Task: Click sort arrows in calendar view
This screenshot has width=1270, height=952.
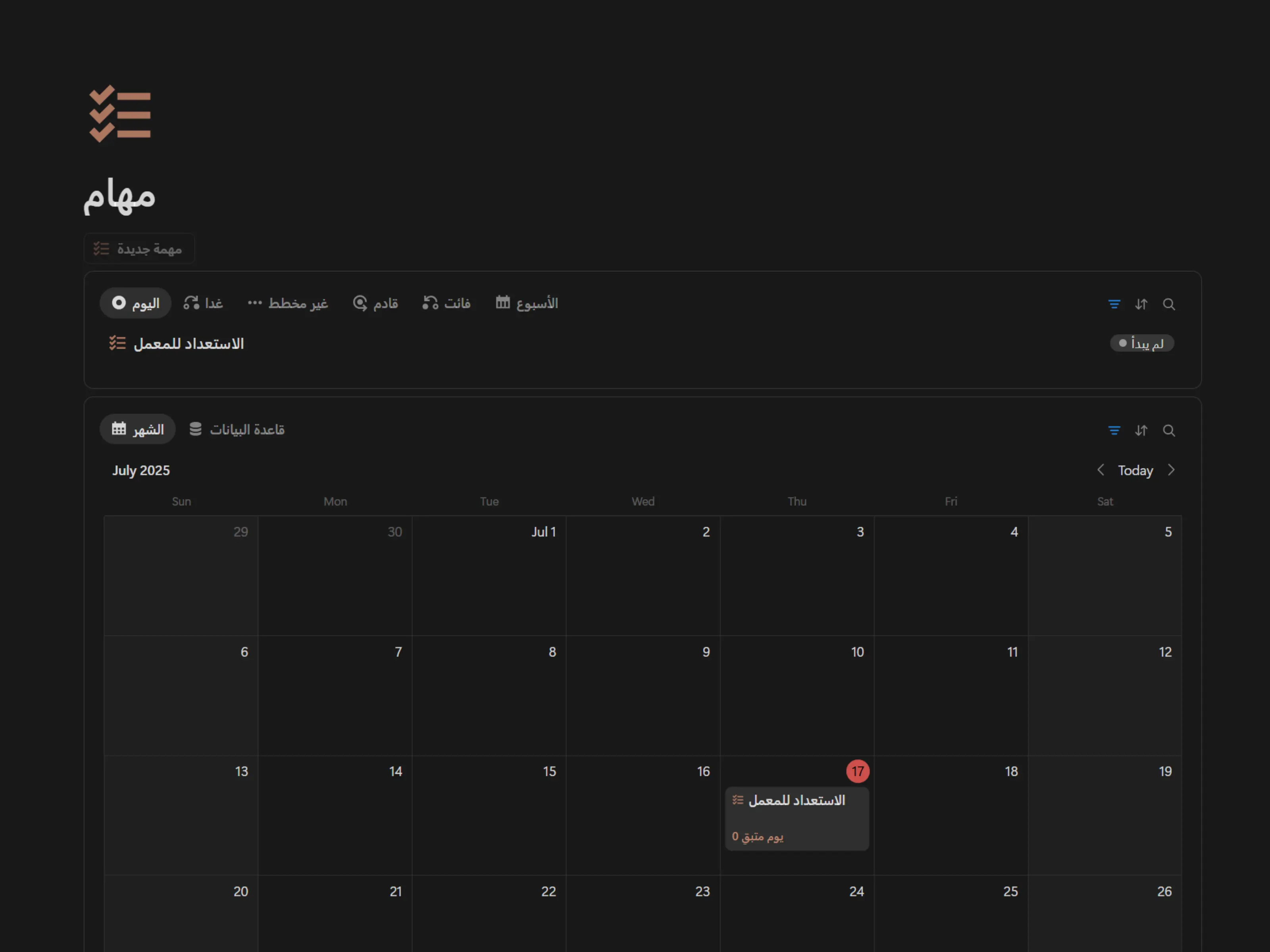Action: [x=1141, y=430]
